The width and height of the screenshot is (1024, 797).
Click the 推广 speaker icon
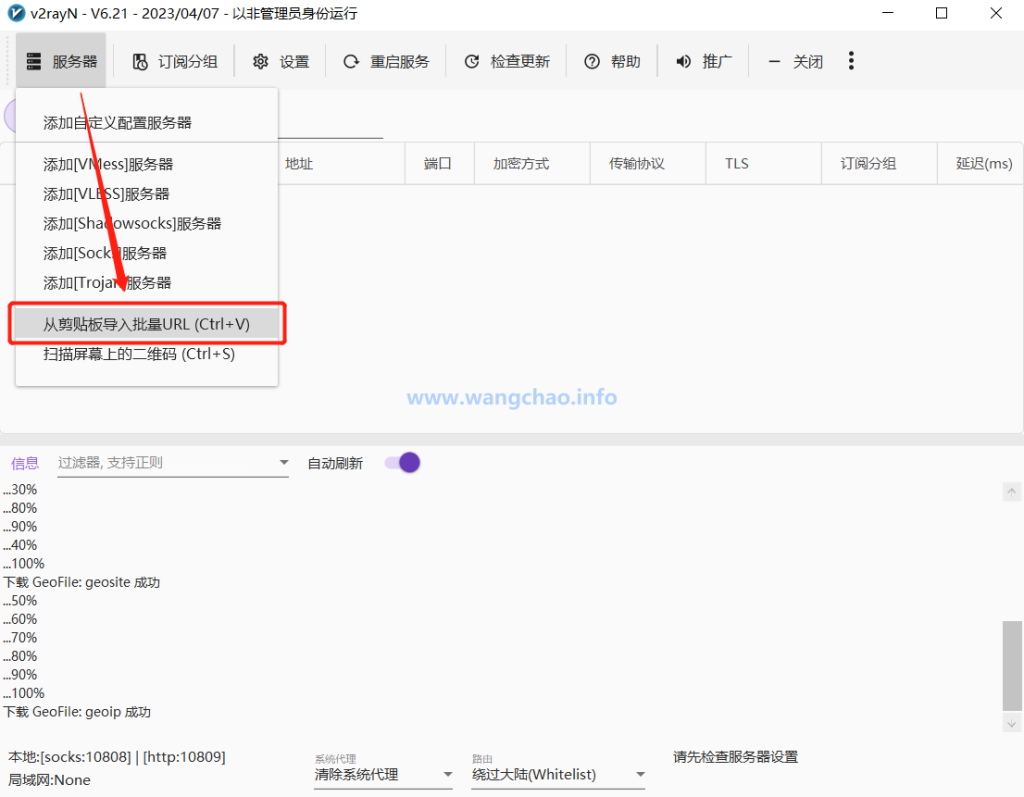click(683, 61)
